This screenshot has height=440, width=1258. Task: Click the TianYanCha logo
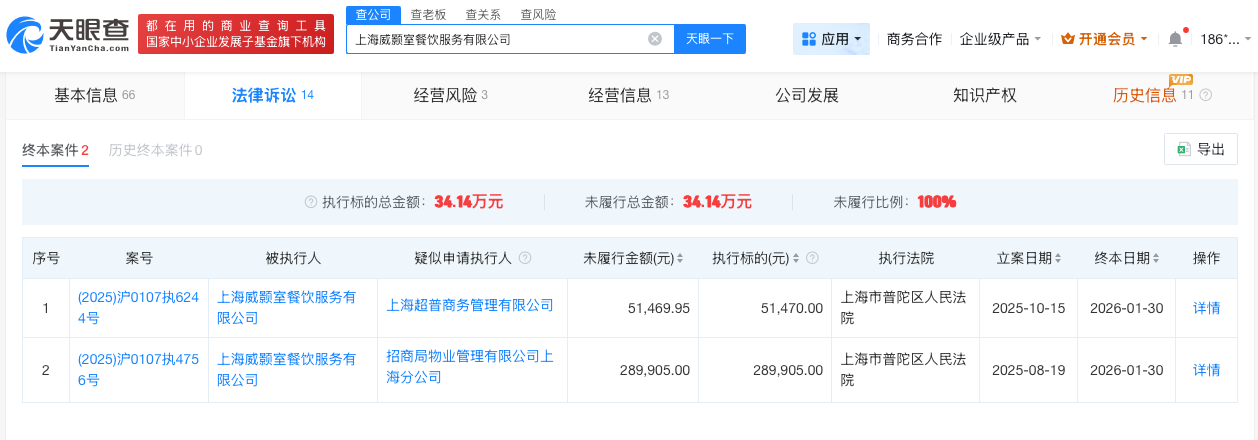[68, 37]
